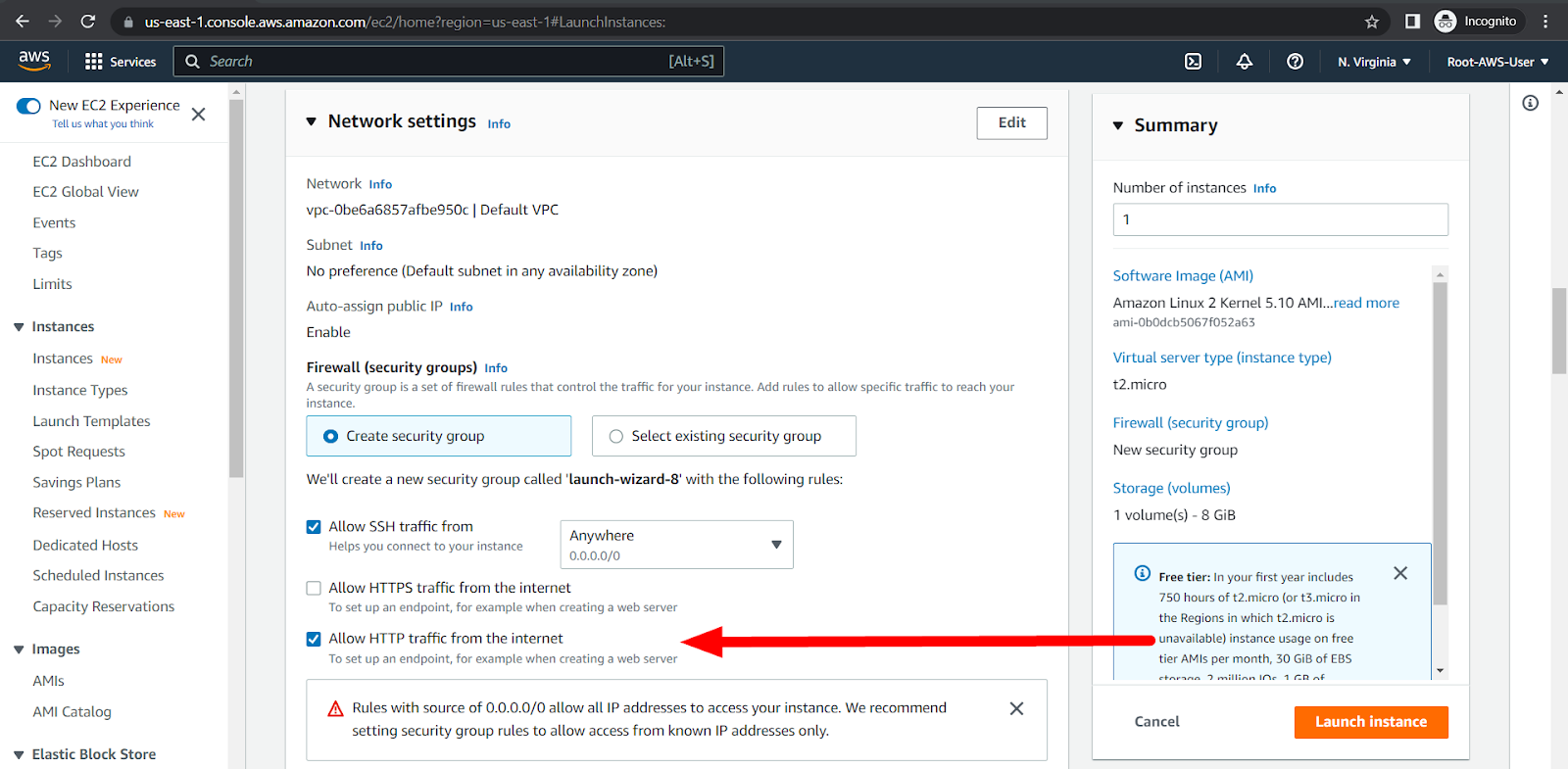This screenshot has height=769, width=1568.
Task: Enable Allow HTTPS traffic from the internet
Action: (314, 588)
